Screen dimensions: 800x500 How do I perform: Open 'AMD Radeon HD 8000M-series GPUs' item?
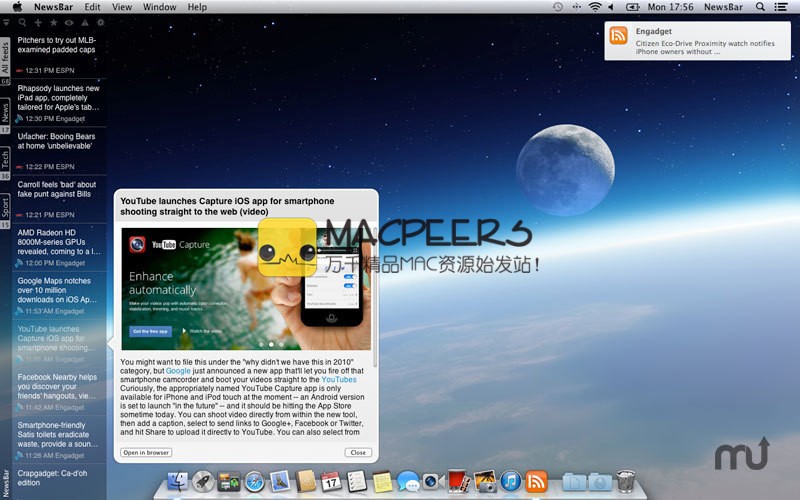[x=59, y=247]
